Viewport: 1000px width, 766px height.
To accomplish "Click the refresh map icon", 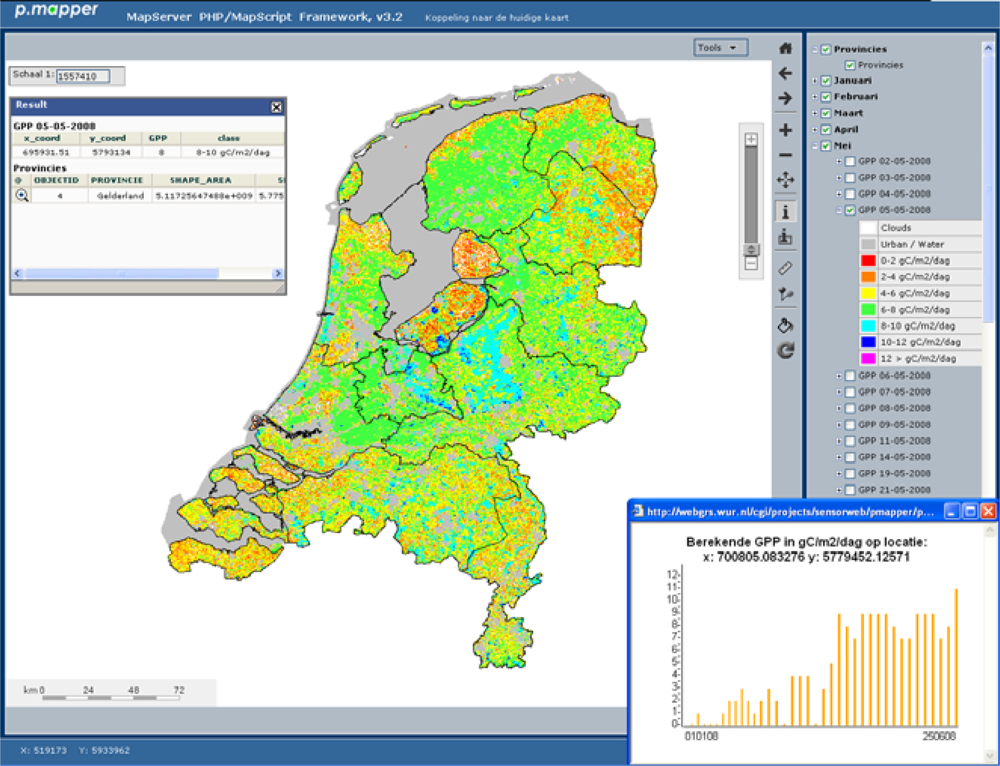I will click(785, 350).
